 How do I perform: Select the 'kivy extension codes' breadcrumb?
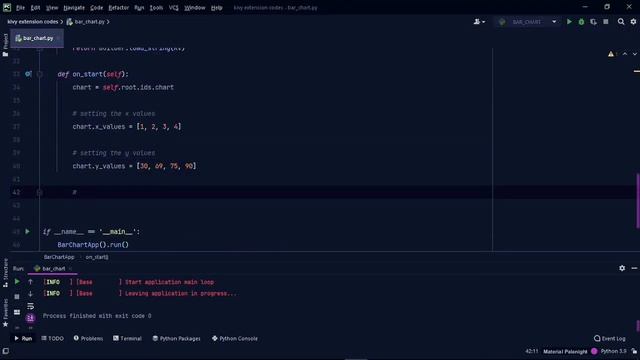33,22
